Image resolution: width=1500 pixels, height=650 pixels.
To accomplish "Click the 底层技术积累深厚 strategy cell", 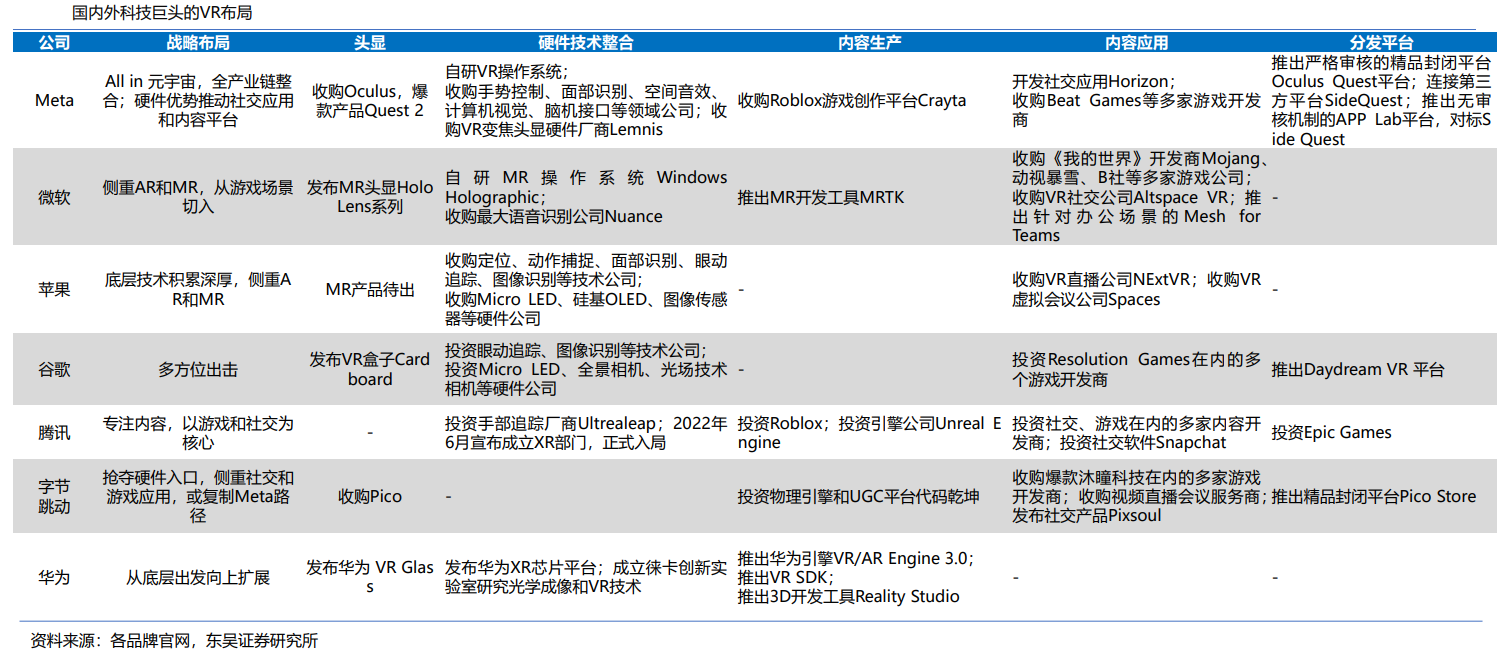I will [x=198, y=290].
